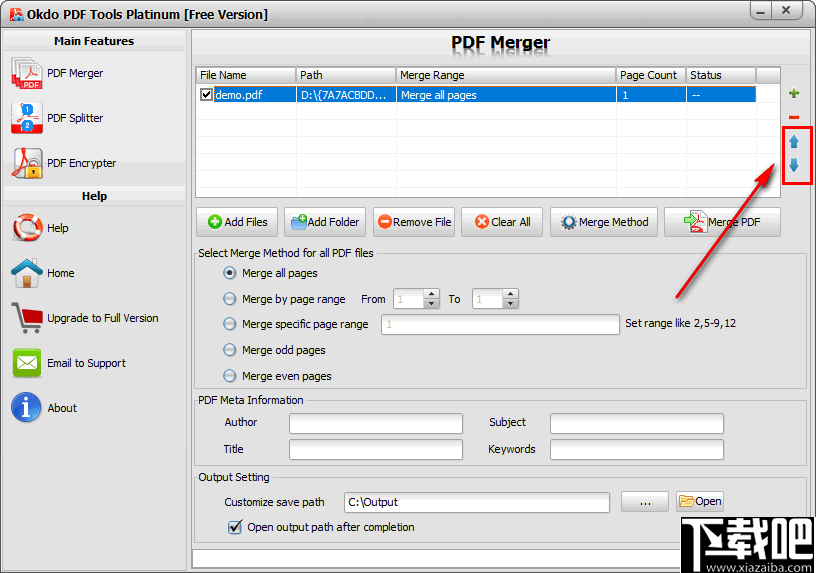
Task: Click the Status column header
Action: tap(721, 75)
